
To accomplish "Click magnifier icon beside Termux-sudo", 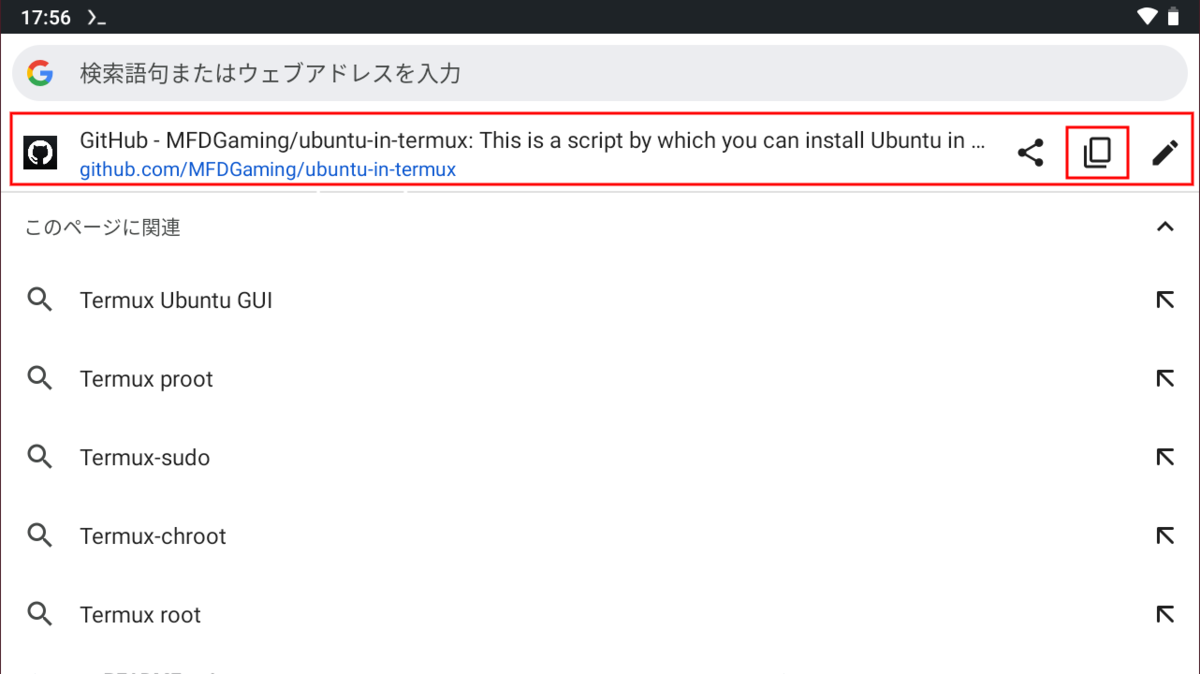I will pyautogui.click(x=40, y=458).
